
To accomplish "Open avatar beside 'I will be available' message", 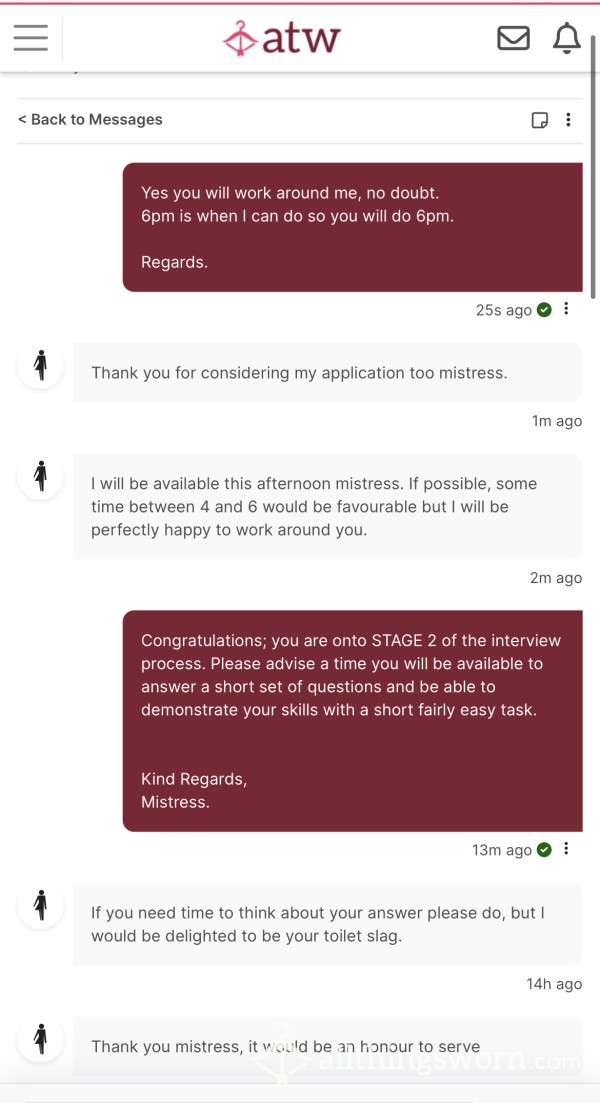I will pyautogui.click(x=41, y=476).
